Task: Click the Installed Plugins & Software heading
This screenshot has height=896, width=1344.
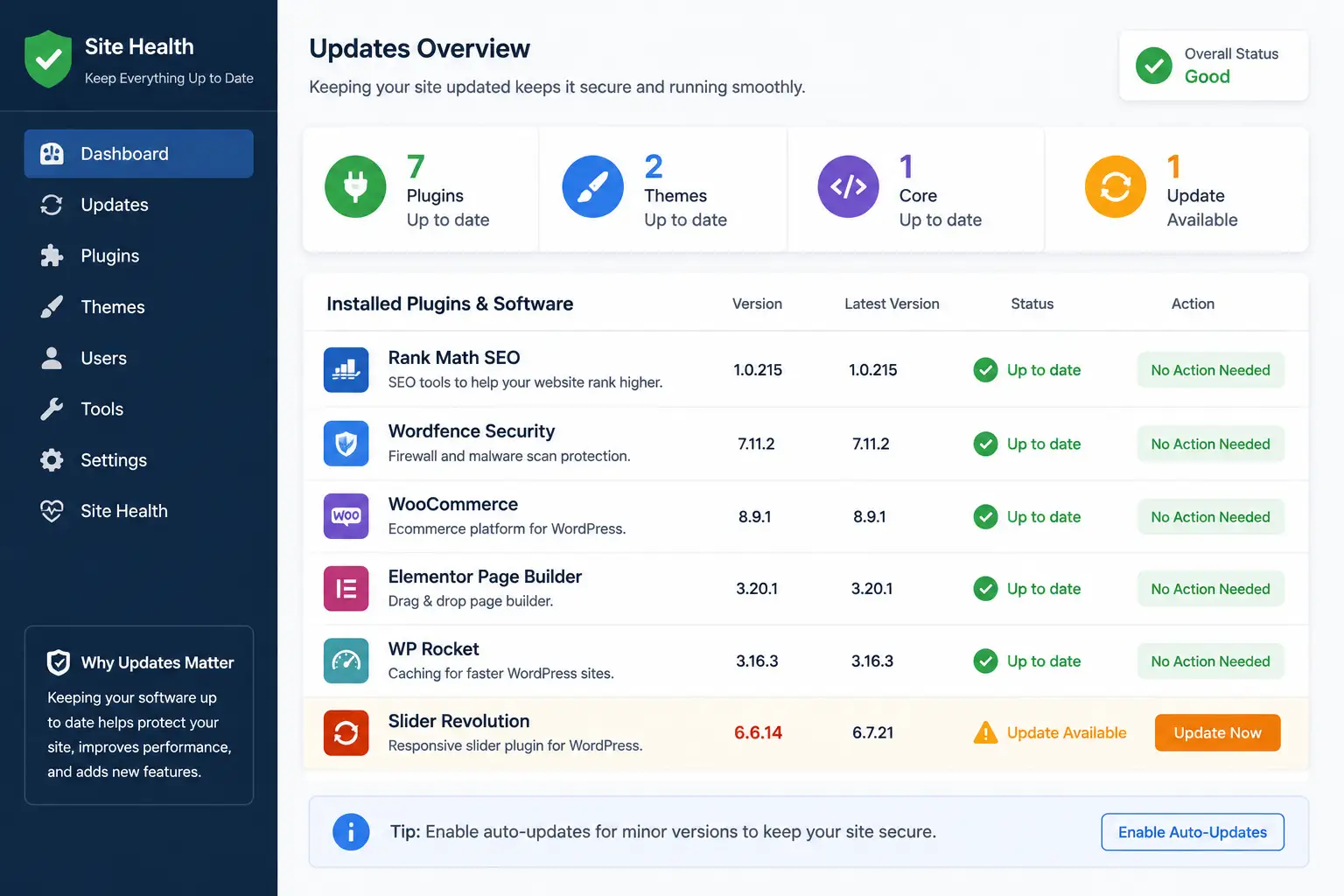Action: point(450,304)
